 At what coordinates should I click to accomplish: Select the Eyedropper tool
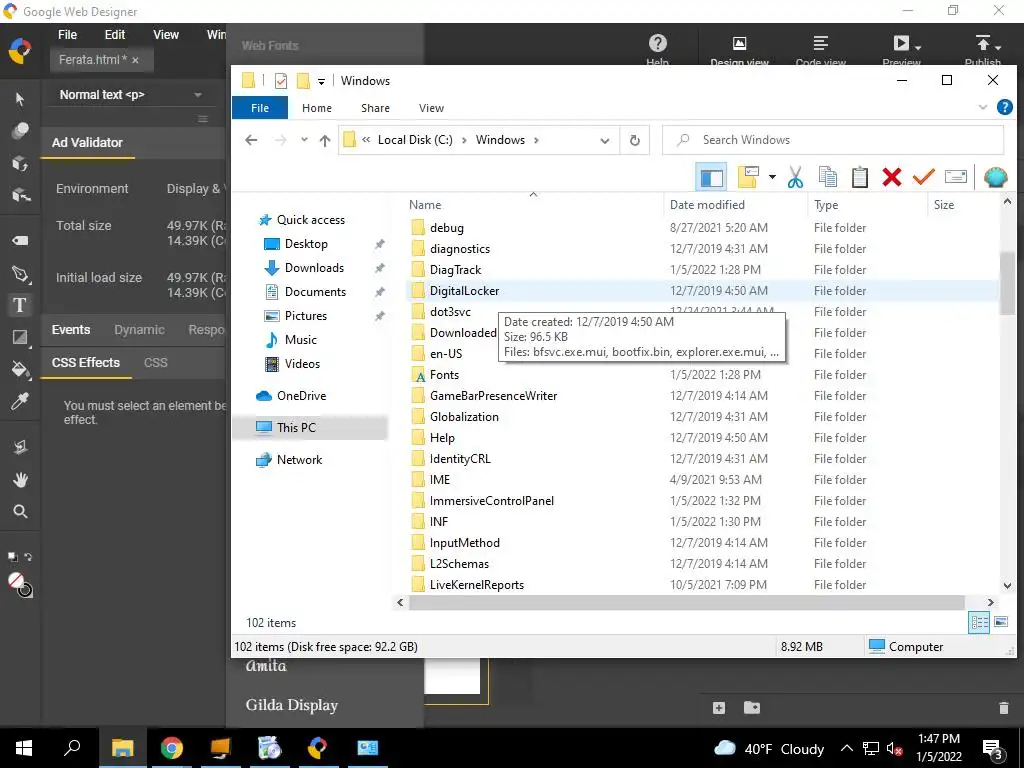click(20, 401)
